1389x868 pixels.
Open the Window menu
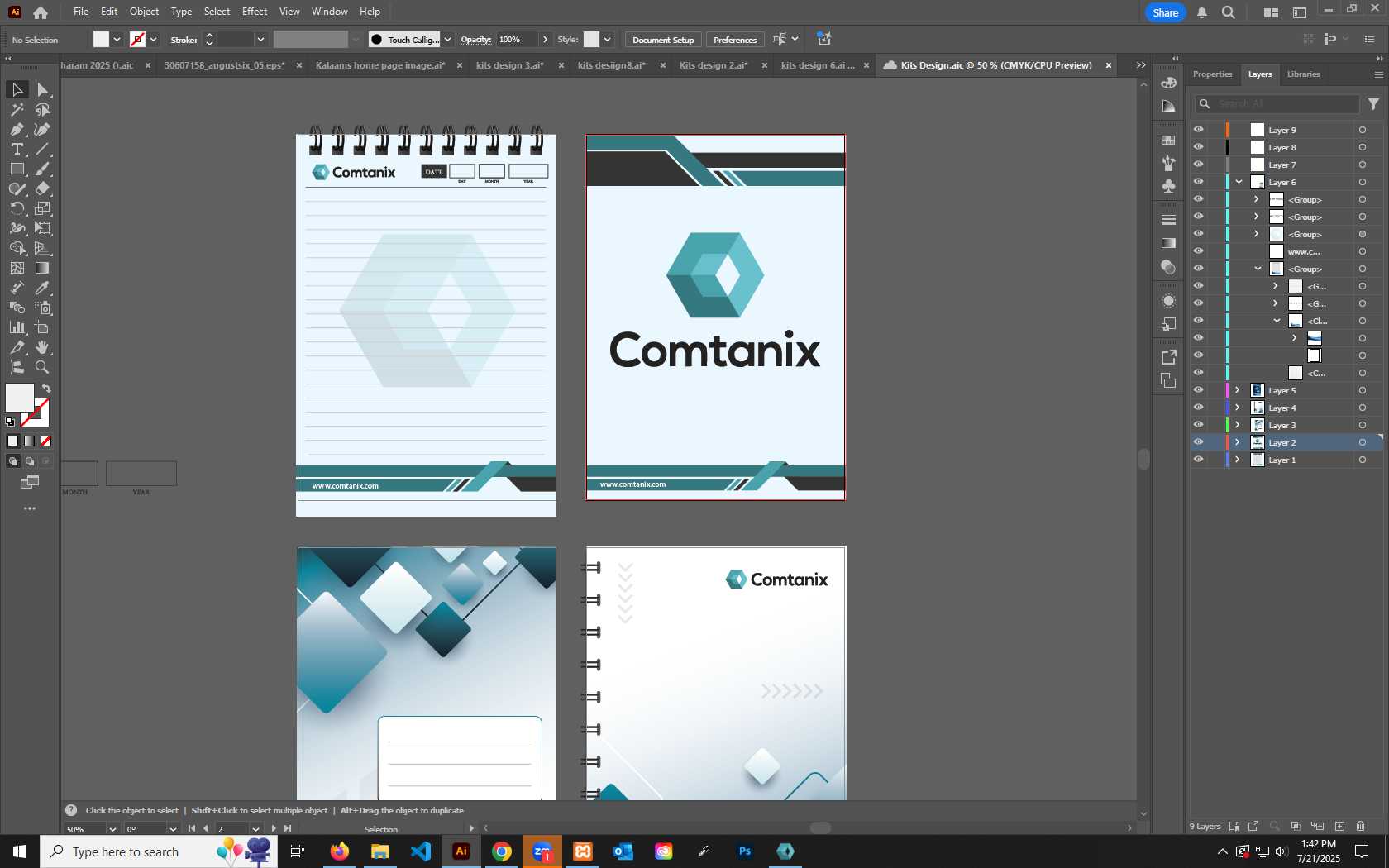click(x=329, y=12)
